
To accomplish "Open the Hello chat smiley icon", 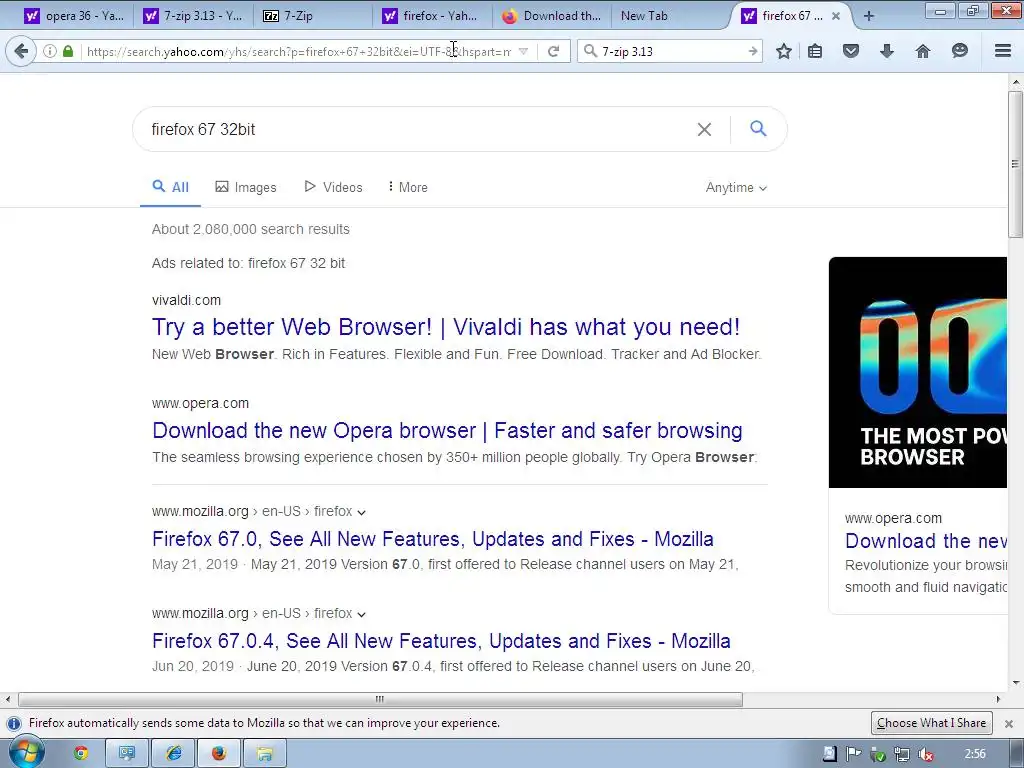I will point(959,51).
